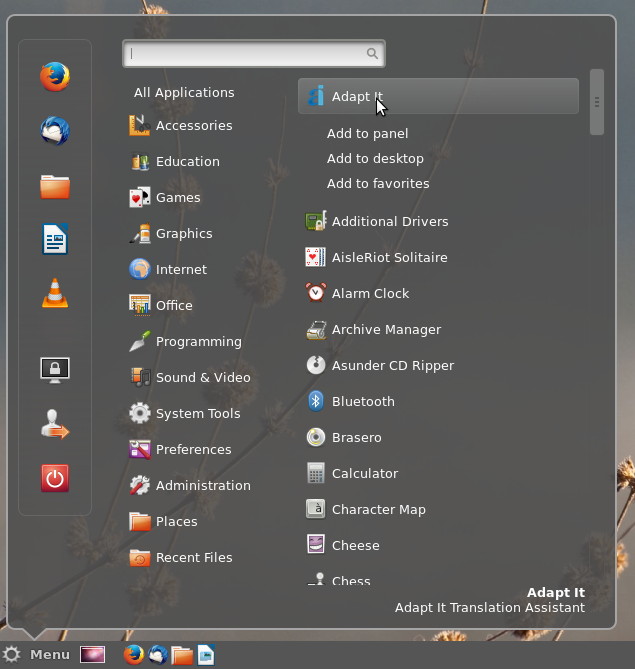
Task: Open Bluetooth settings from the app list
Action: point(362,401)
